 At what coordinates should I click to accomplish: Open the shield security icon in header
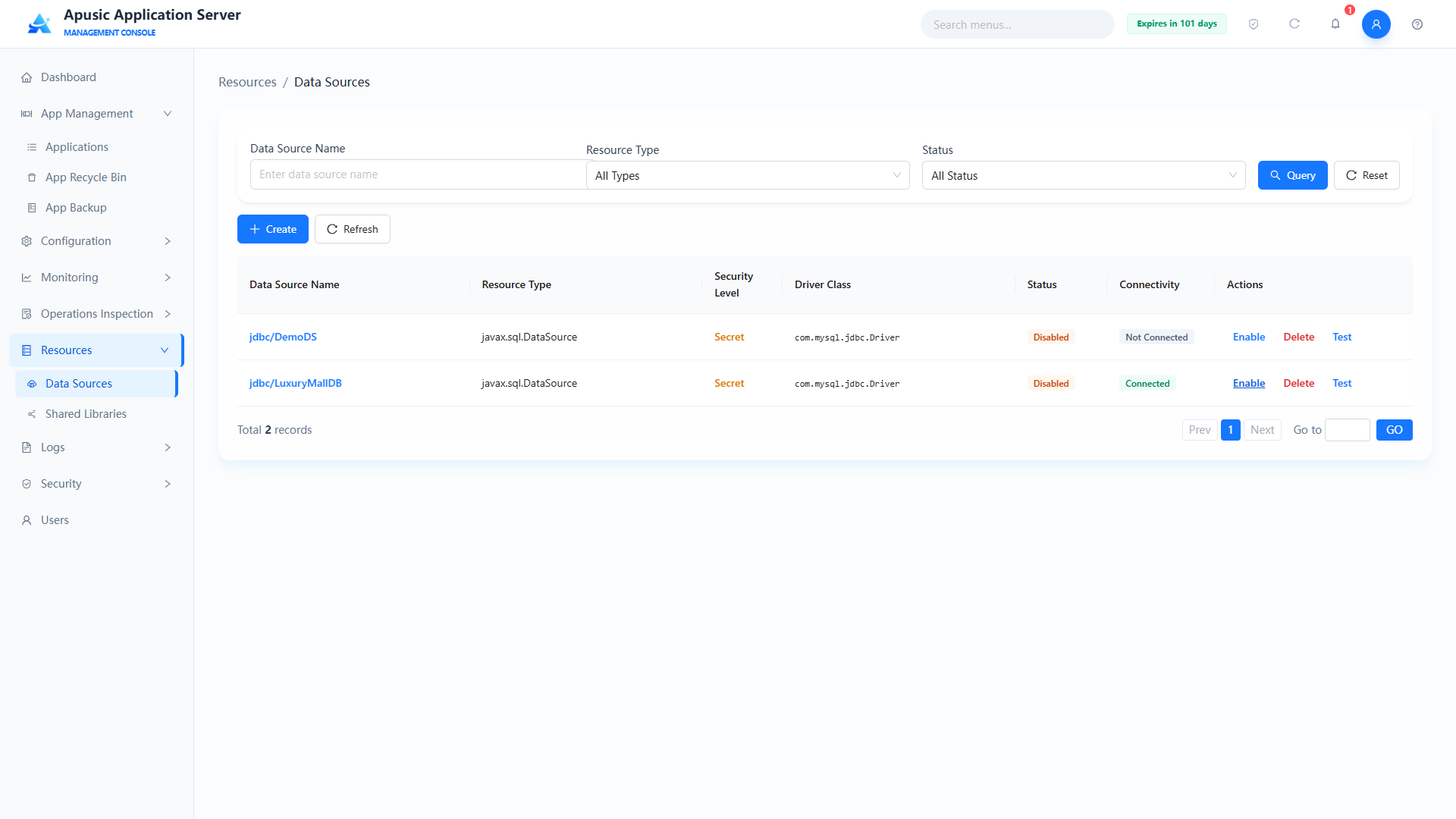[1254, 24]
